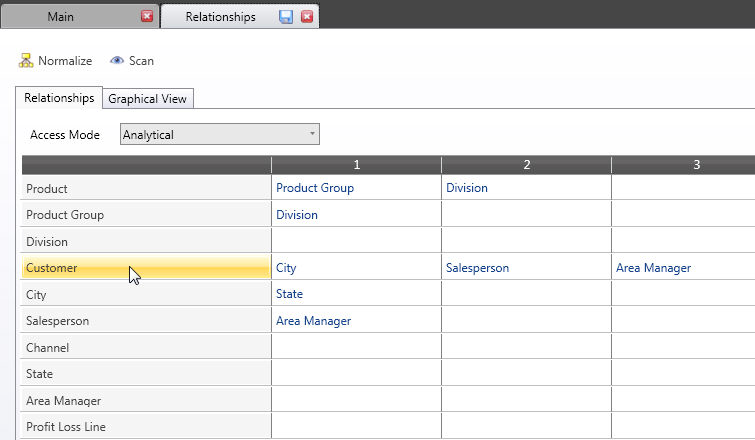The image size is (755, 440).
Task: Click the State link in City row
Action: click(x=289, y=294)
